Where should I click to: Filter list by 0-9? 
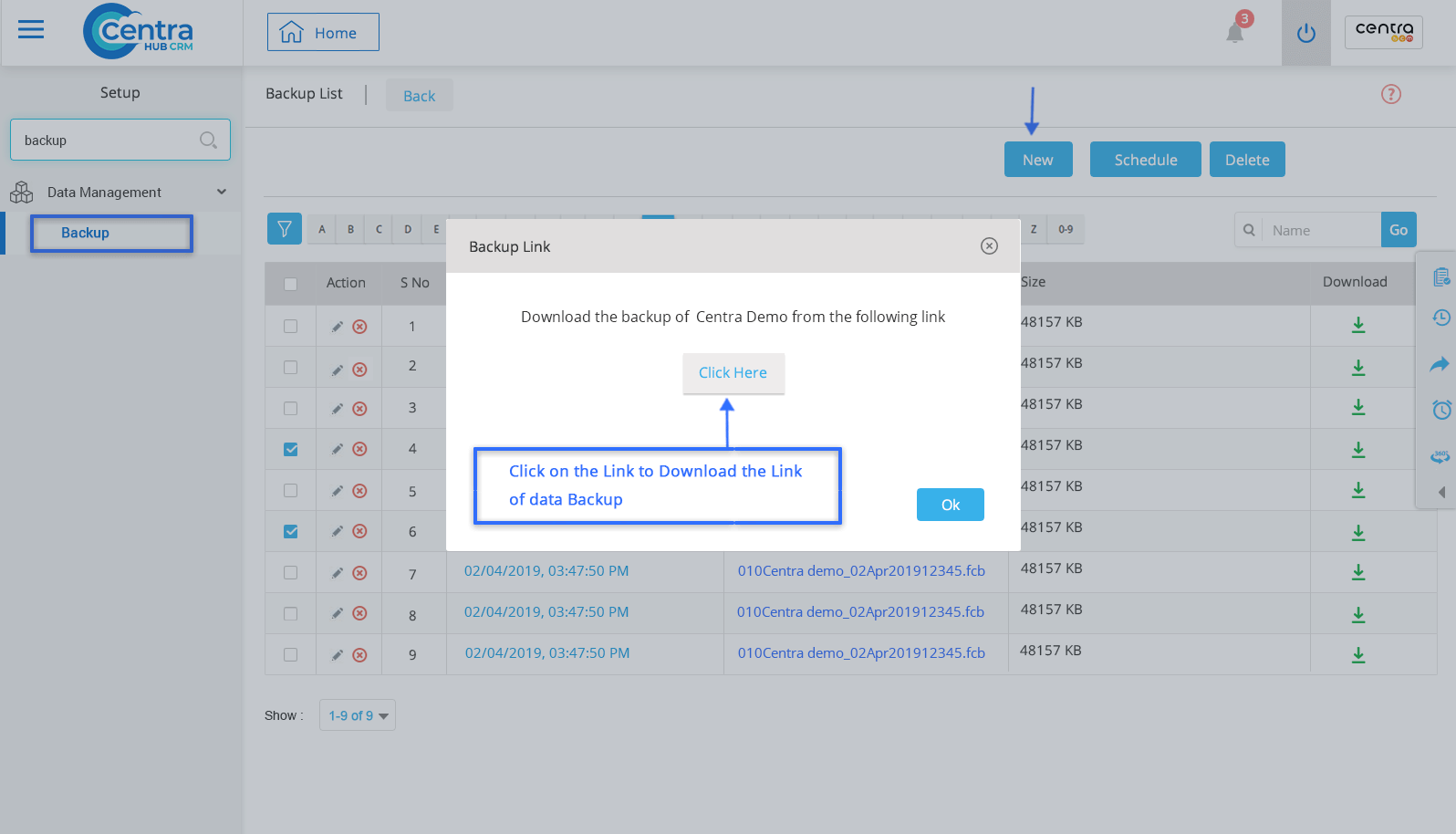1066,229
